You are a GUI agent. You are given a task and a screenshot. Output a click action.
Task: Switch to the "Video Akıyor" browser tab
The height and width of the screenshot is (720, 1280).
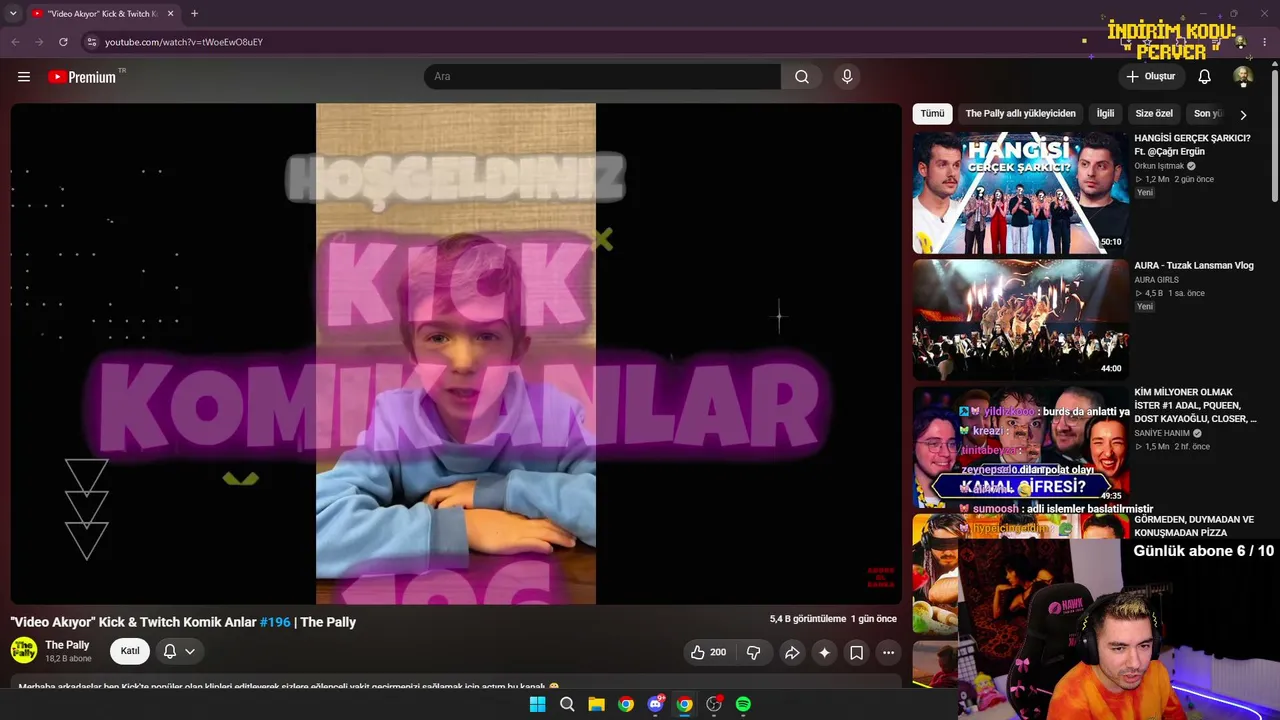[100, 14]
